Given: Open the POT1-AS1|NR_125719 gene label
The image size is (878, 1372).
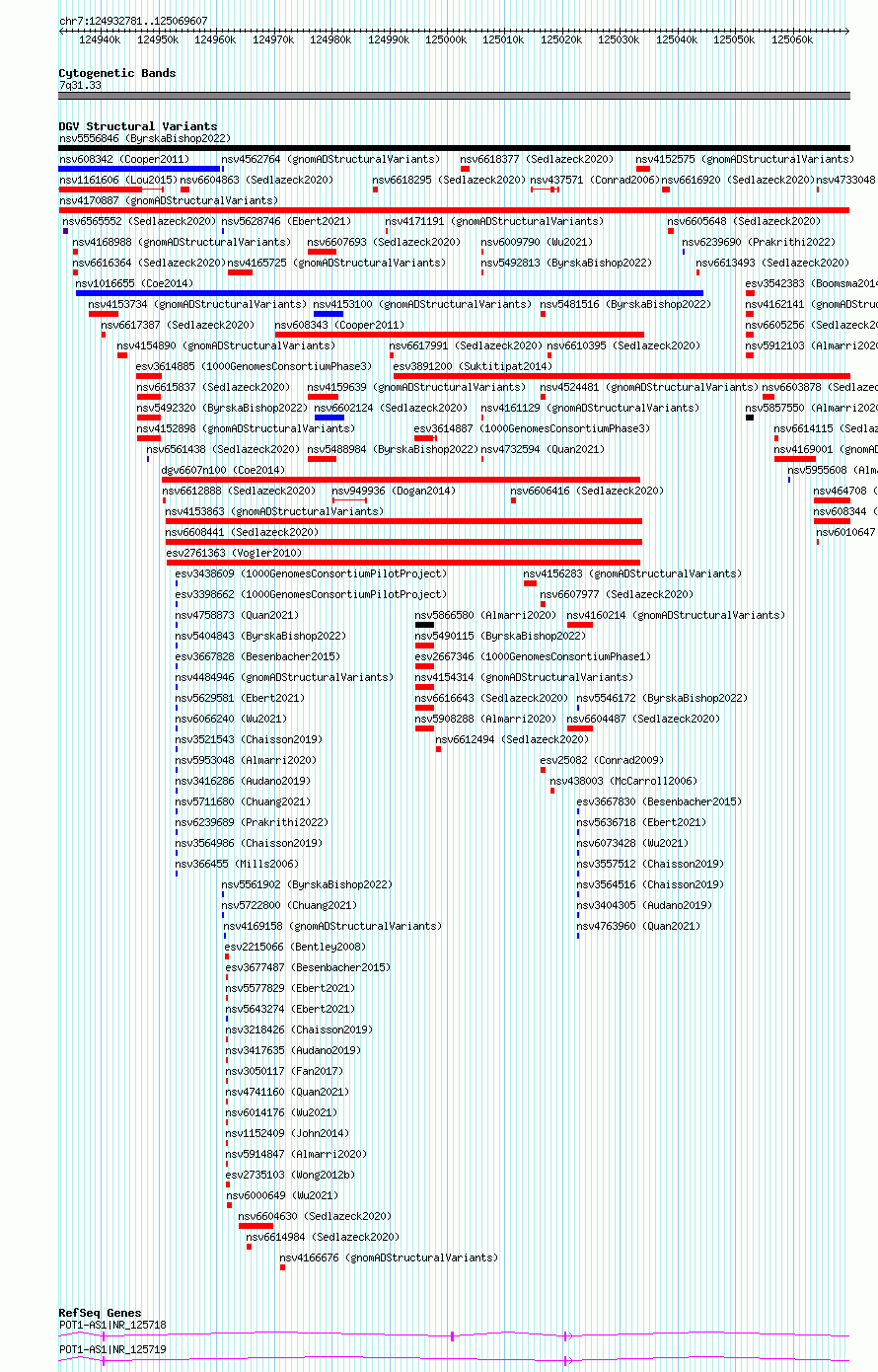Looking at the screenshot, I should point(112,1349).
